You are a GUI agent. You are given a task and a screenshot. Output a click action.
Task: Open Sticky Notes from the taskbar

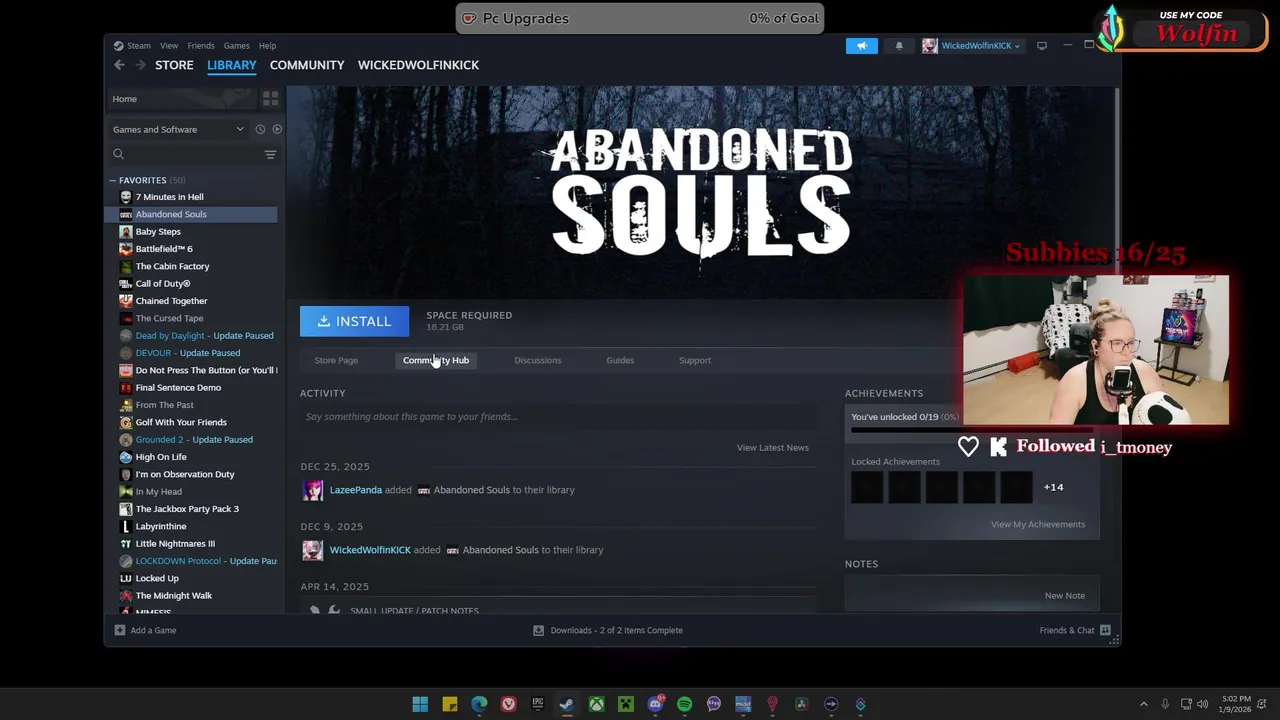click(450, 704)
